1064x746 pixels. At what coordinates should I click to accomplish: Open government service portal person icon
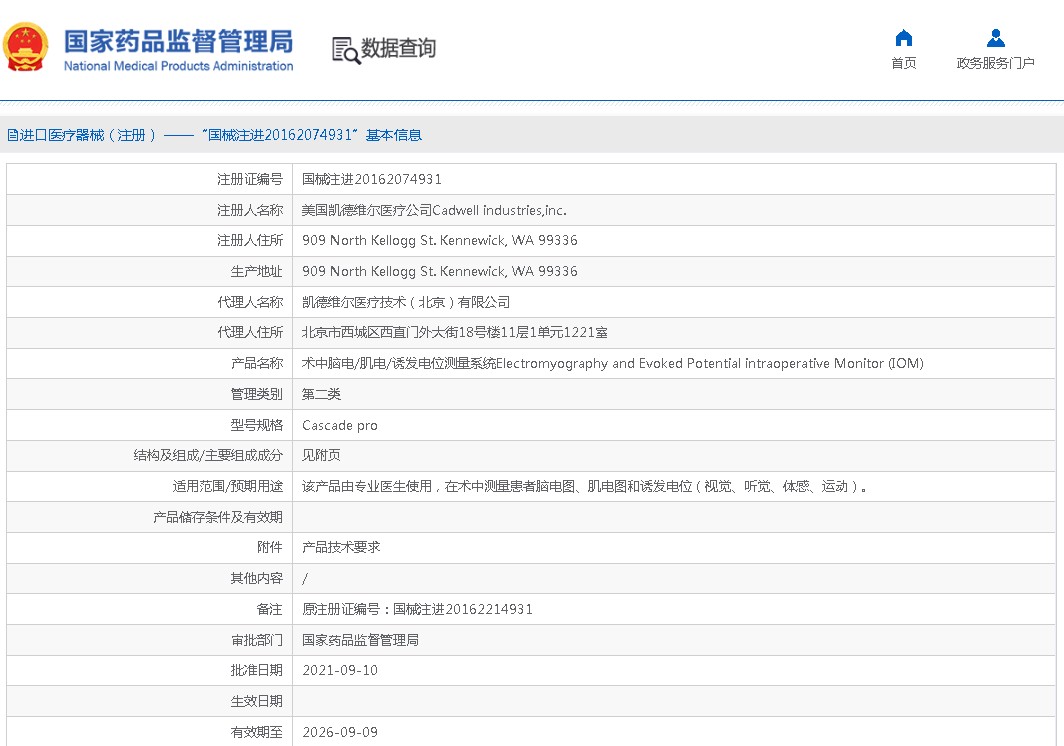pyautogui.click(x=995, y=37)
